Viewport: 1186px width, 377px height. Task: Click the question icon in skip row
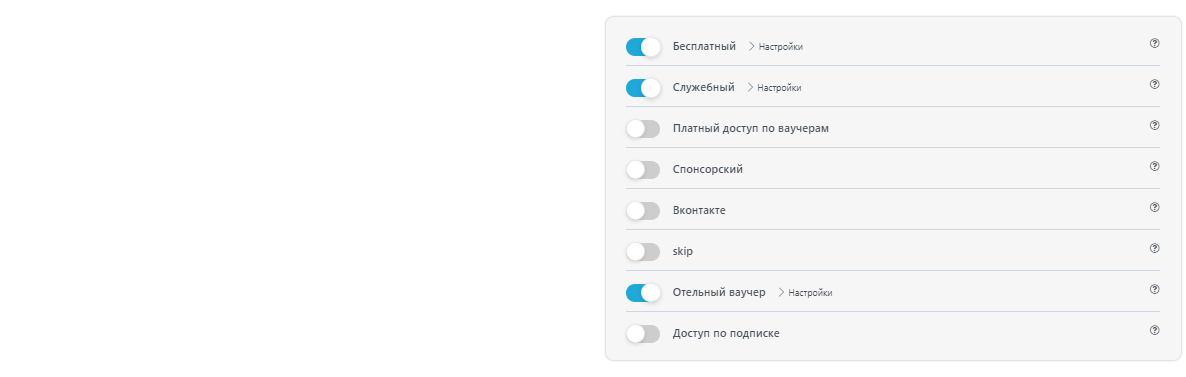[1154, 248]
